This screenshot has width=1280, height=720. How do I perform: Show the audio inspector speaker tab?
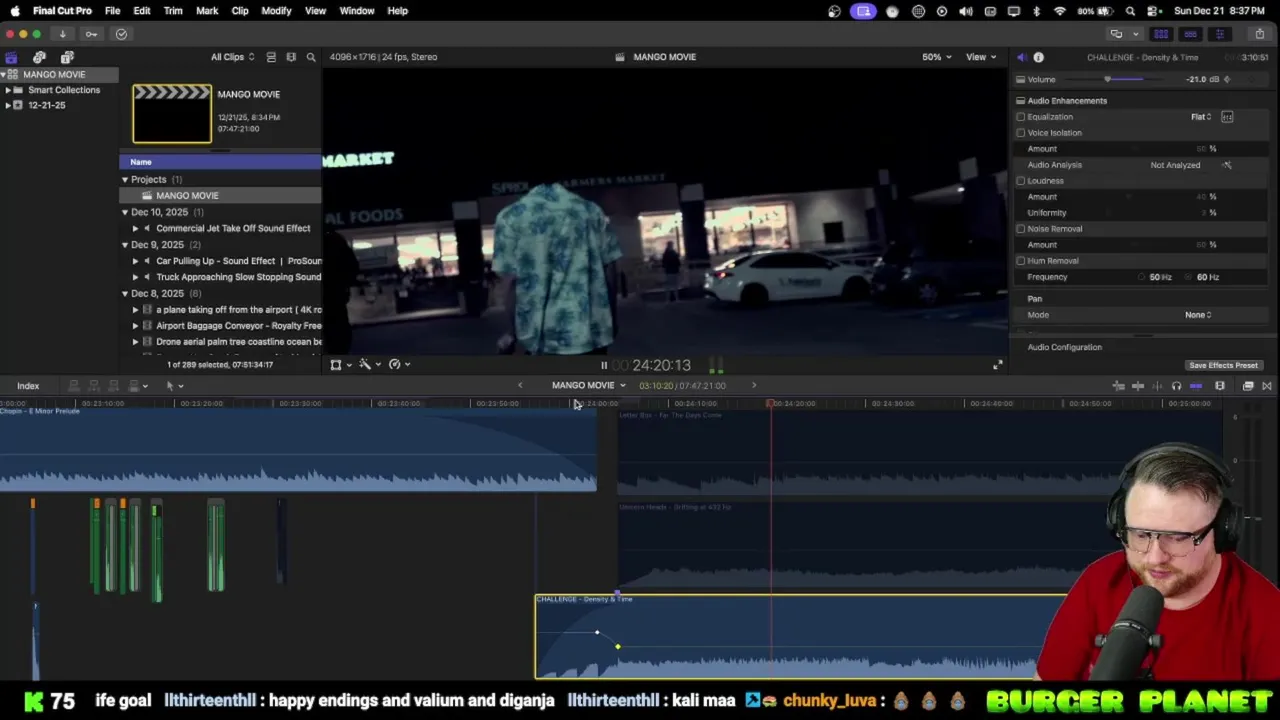tap(1021, 58)
